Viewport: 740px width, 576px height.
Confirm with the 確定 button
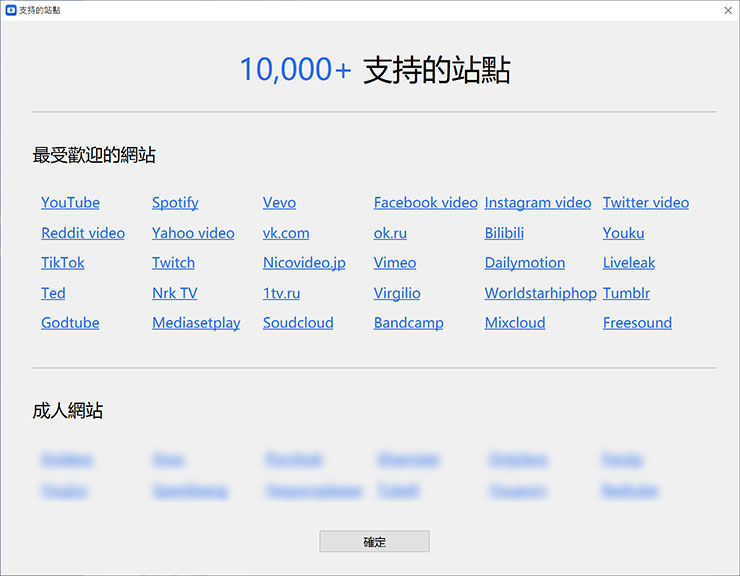374,542
